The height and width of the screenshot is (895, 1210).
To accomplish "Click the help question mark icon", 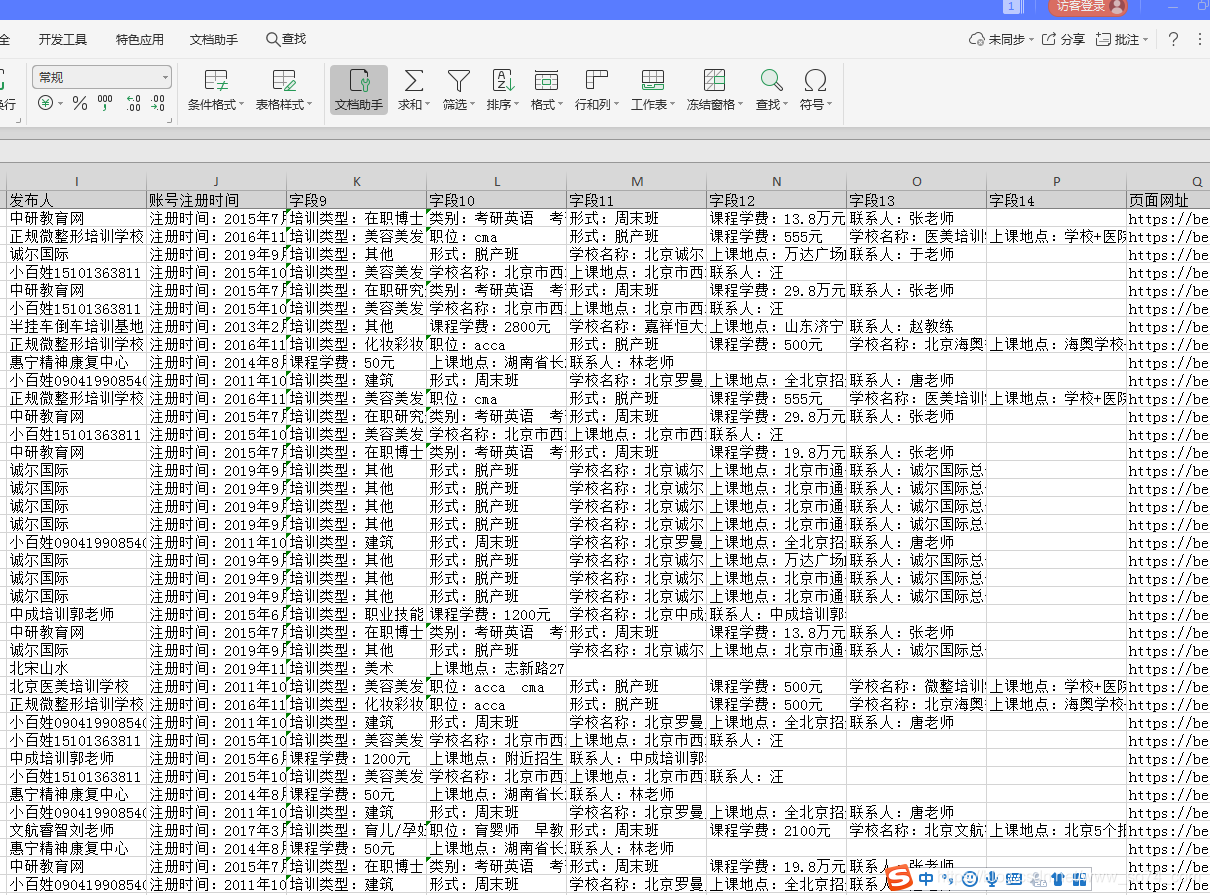I will (1173, 39).
